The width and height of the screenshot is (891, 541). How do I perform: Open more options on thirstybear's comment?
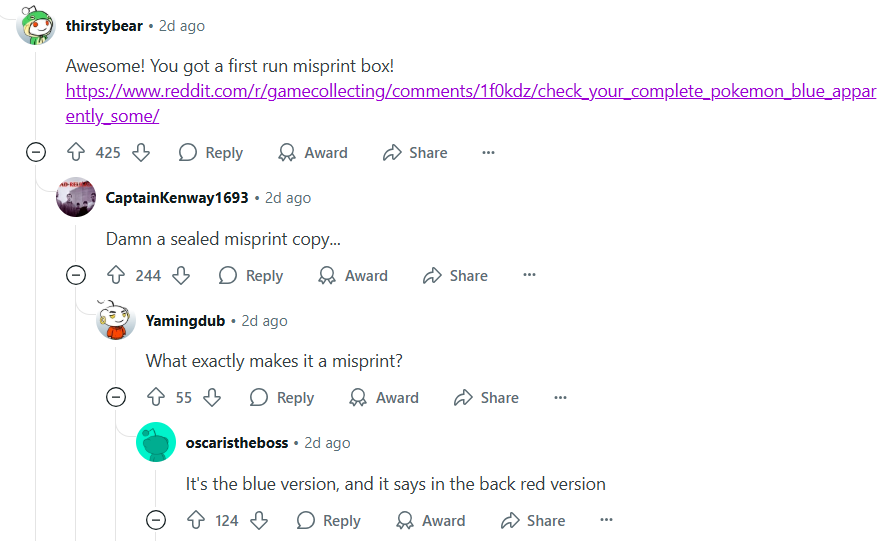tap(488, 153)
